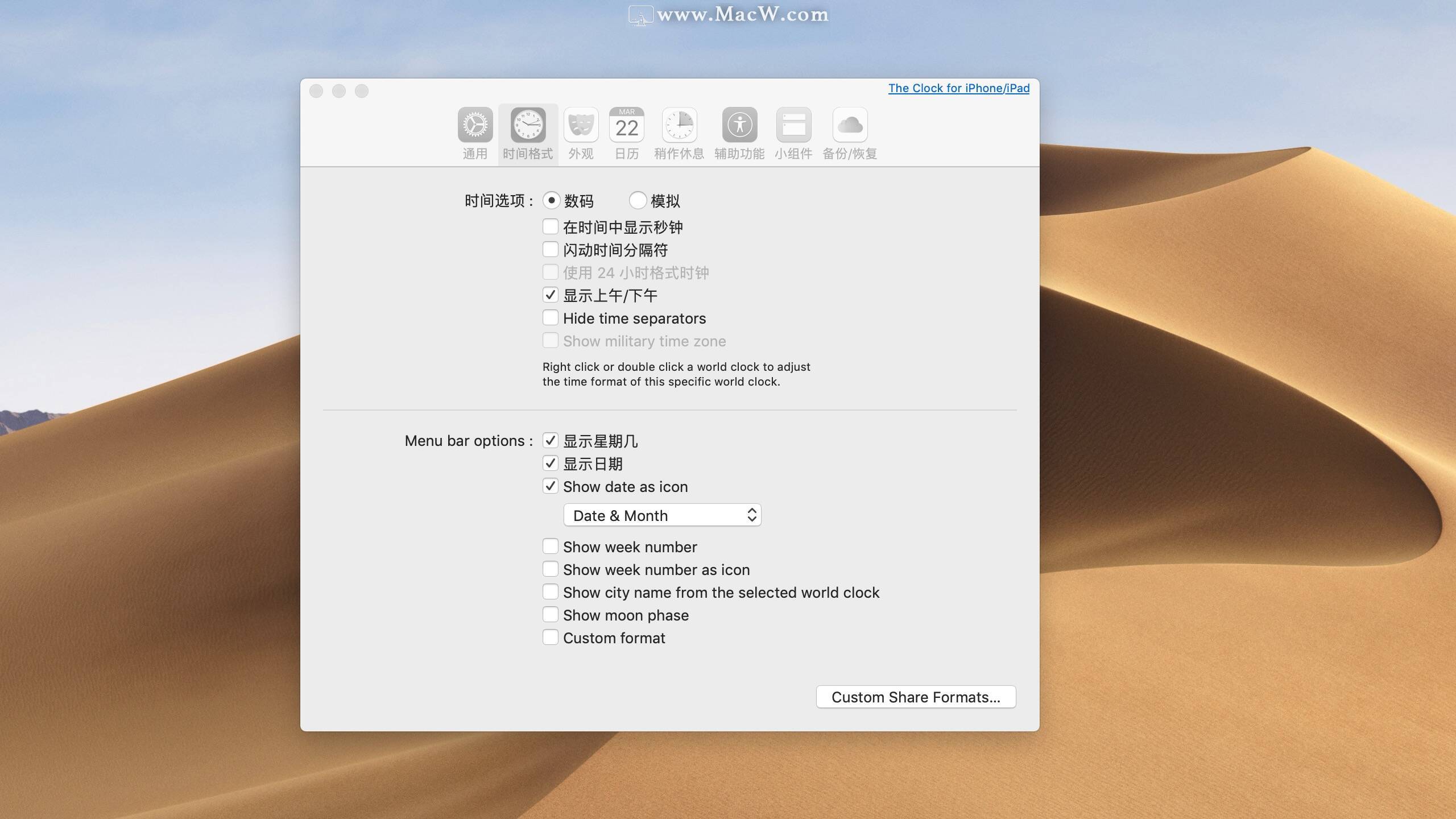Uncheck Show date as icon
Screen dimensions: 1456x819
tap(550, 486)
